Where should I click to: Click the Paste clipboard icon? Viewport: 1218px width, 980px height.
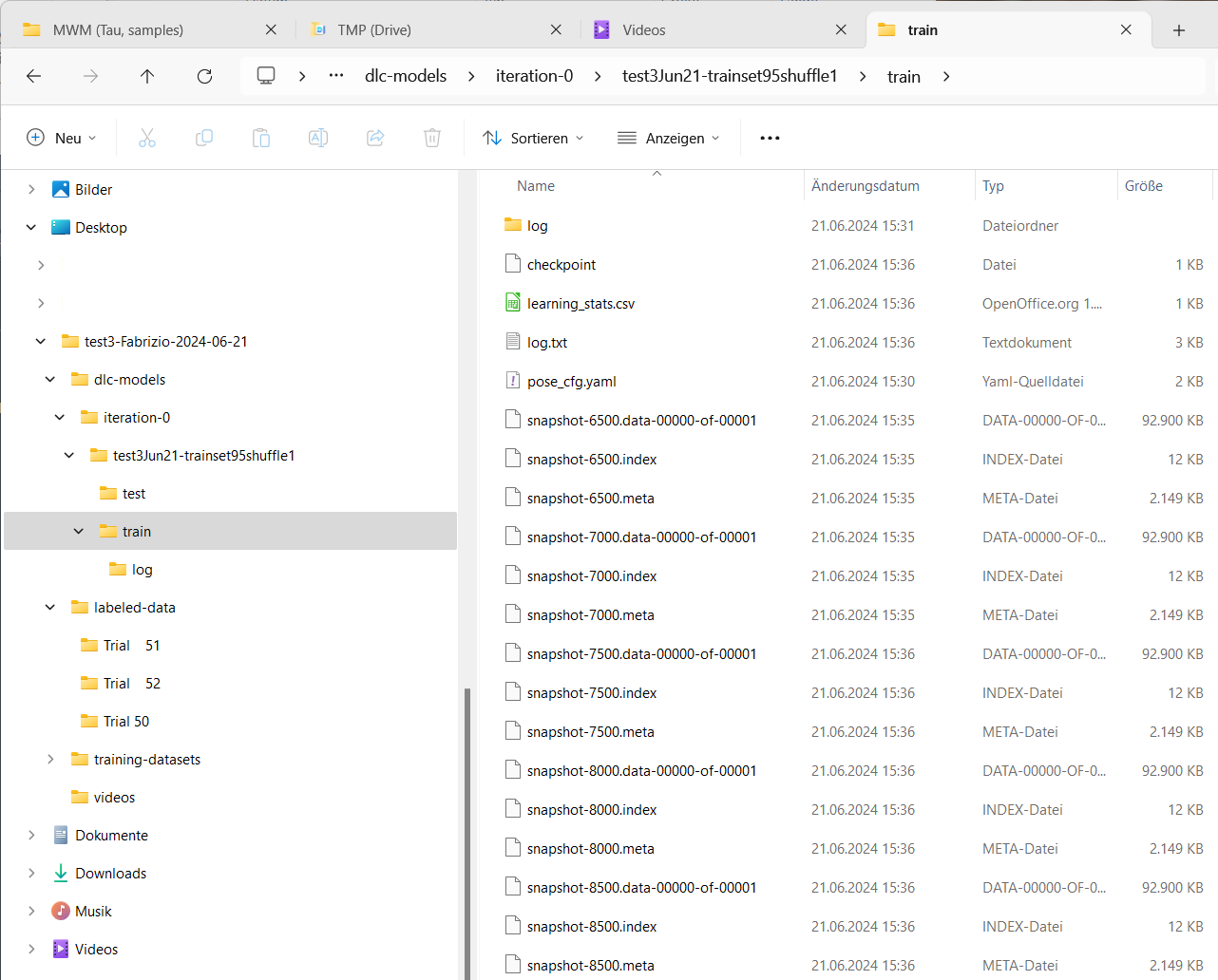click(261, 138)
